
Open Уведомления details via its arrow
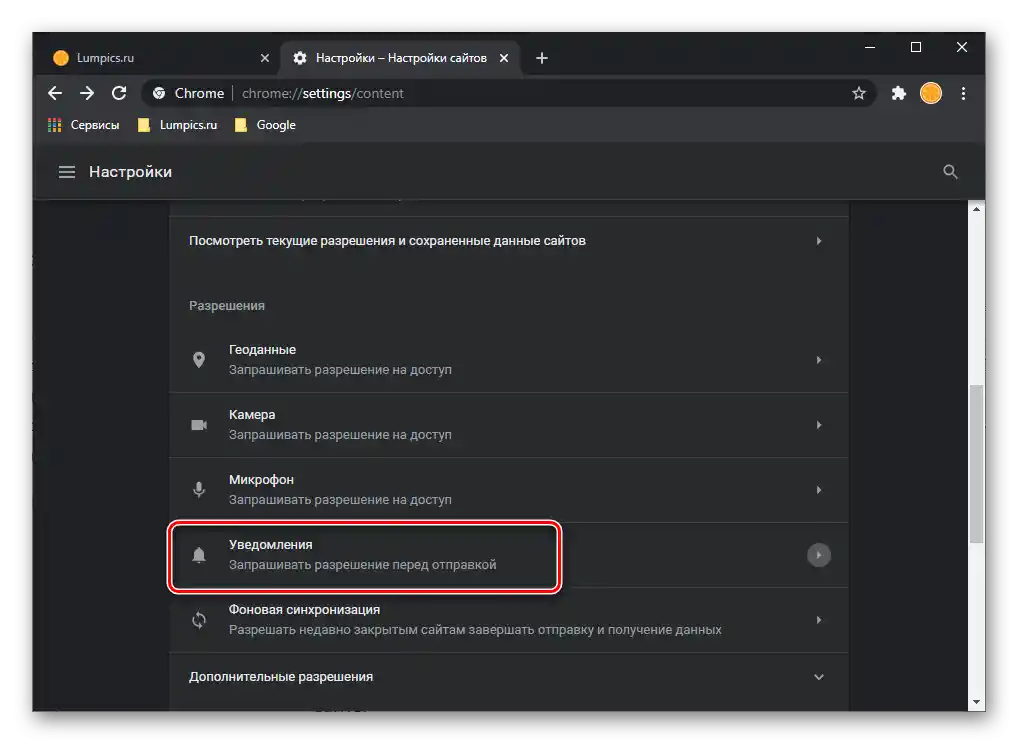point(819,554)
